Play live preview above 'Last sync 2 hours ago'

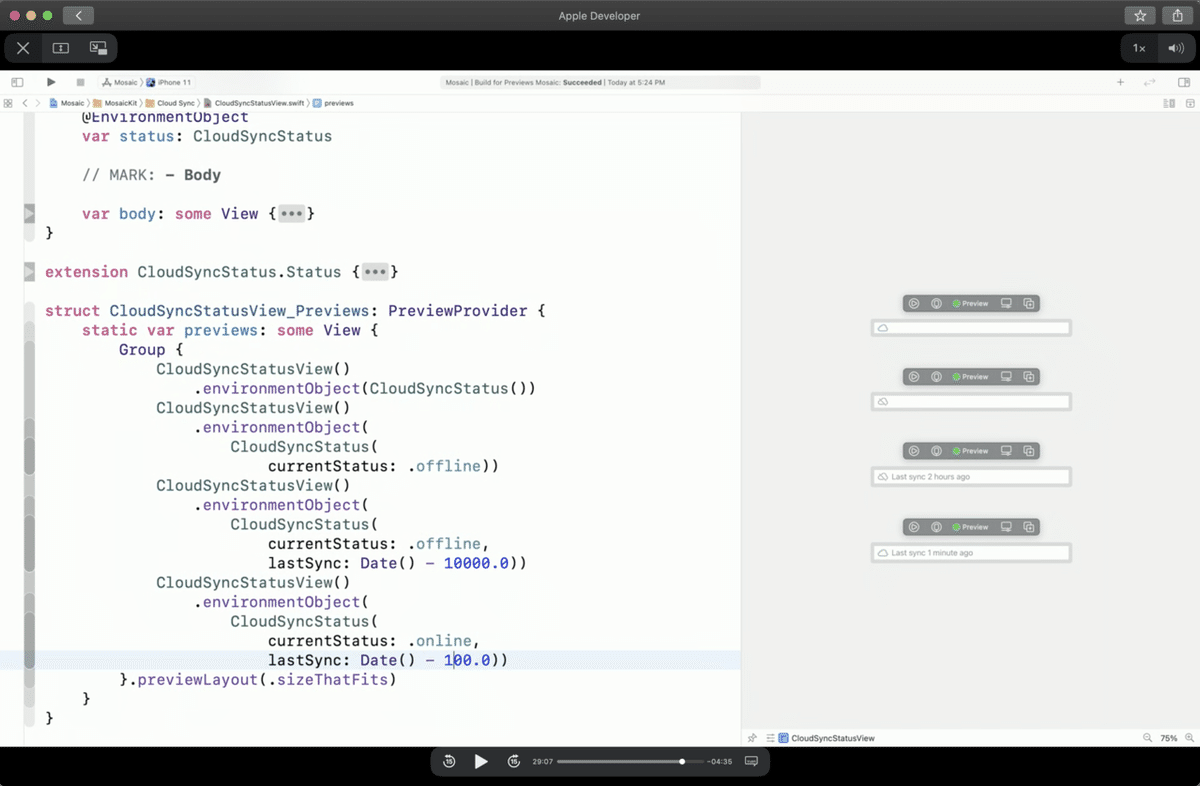pyautogui.click(x=914, y=451)
